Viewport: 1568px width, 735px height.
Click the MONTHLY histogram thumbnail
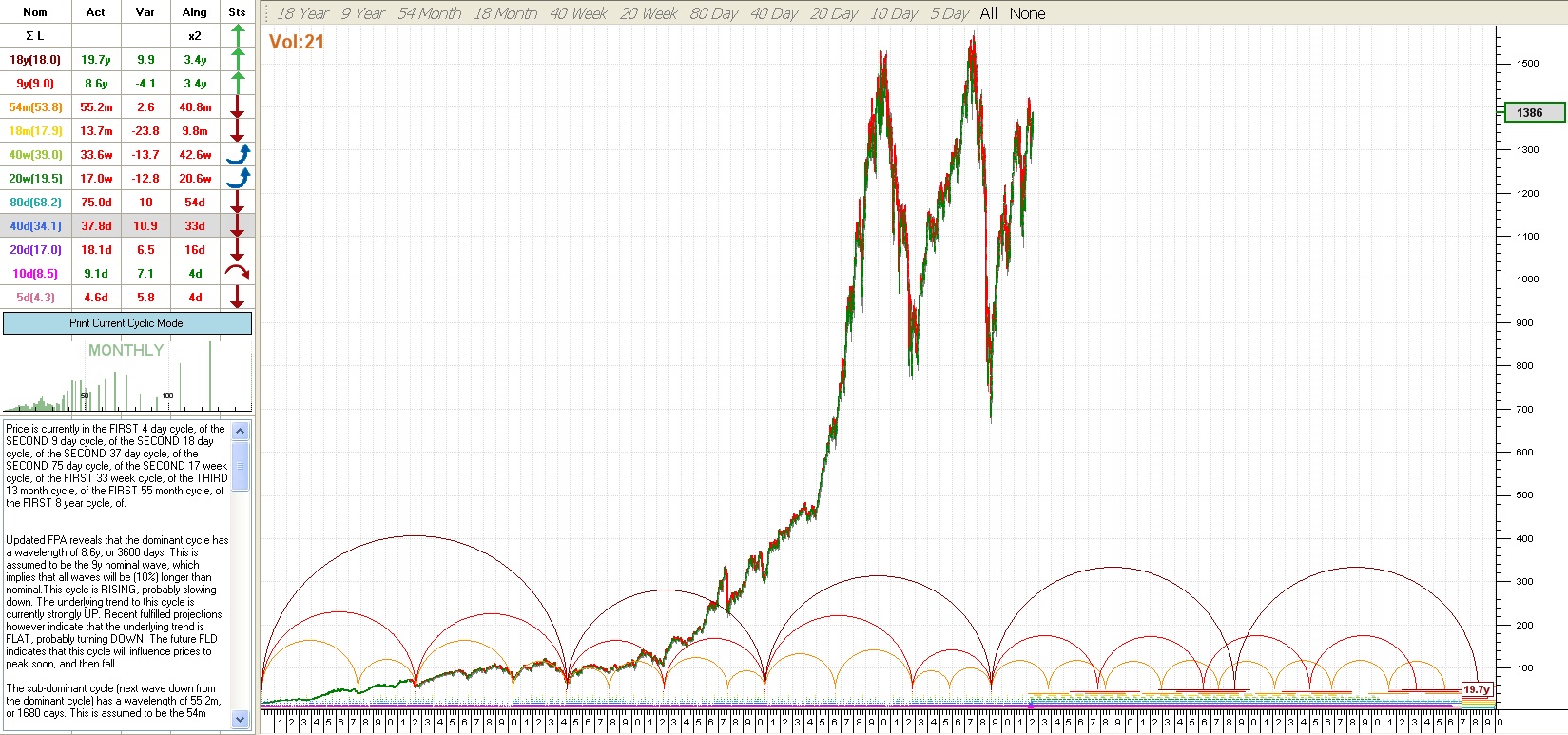tap(127, 377)
